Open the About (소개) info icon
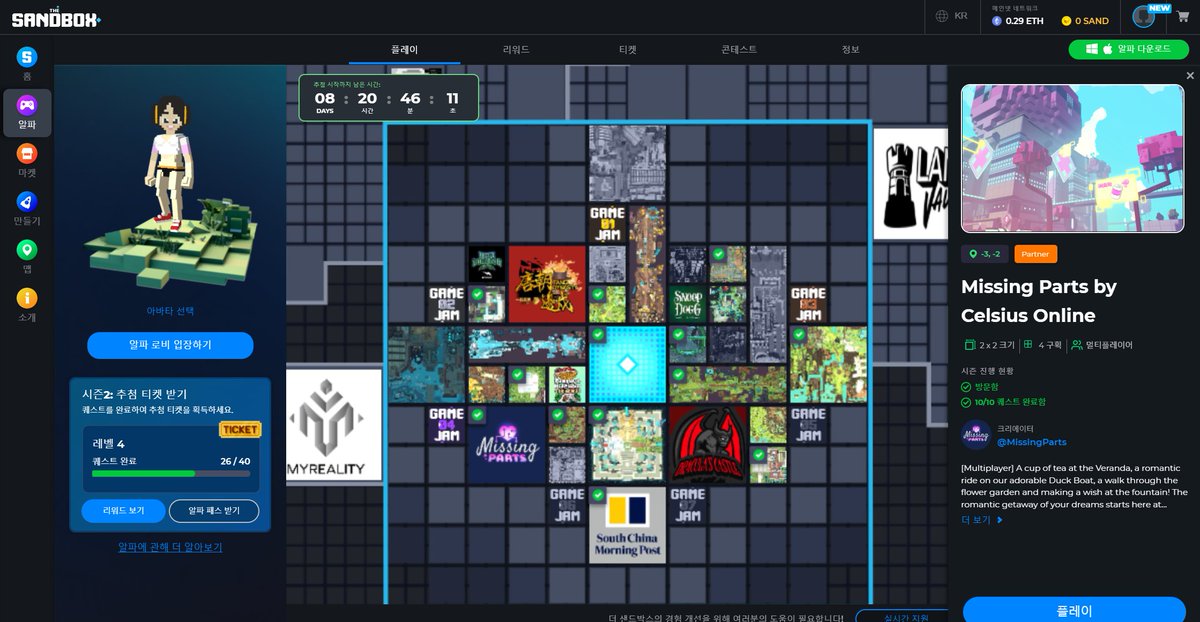The width and height of the screenshot is (1200, 622). coord(27,297)
